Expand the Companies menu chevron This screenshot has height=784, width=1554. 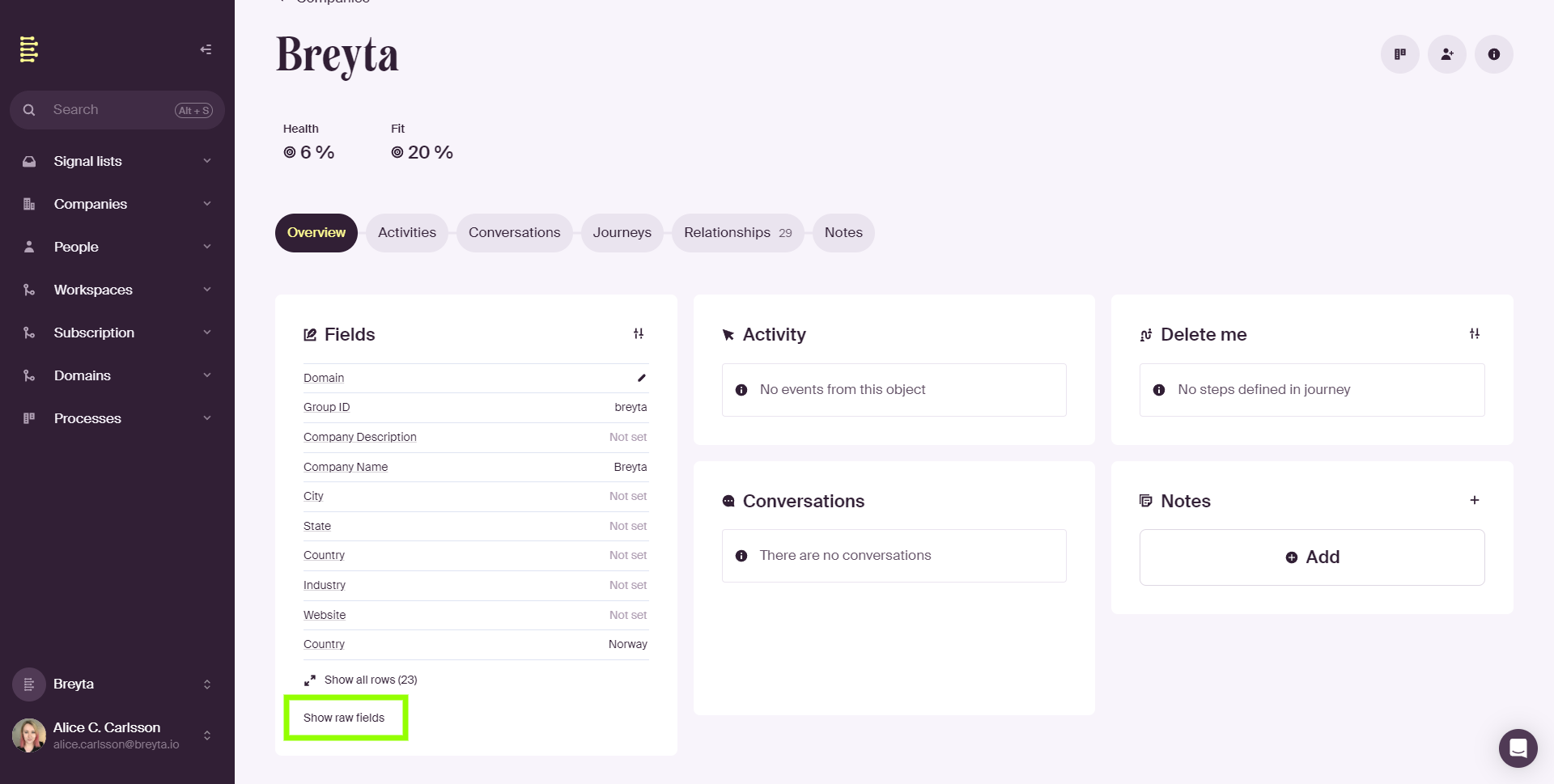coord(207,204)
